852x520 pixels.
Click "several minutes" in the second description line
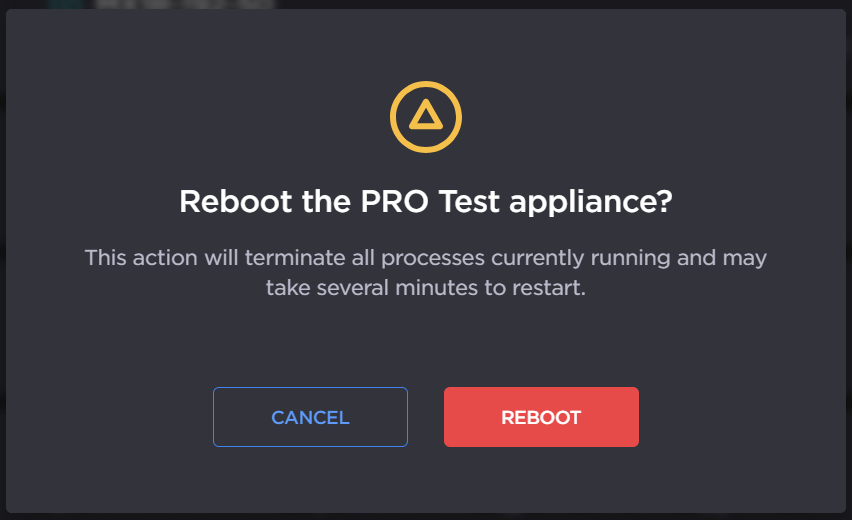[377, 288]
